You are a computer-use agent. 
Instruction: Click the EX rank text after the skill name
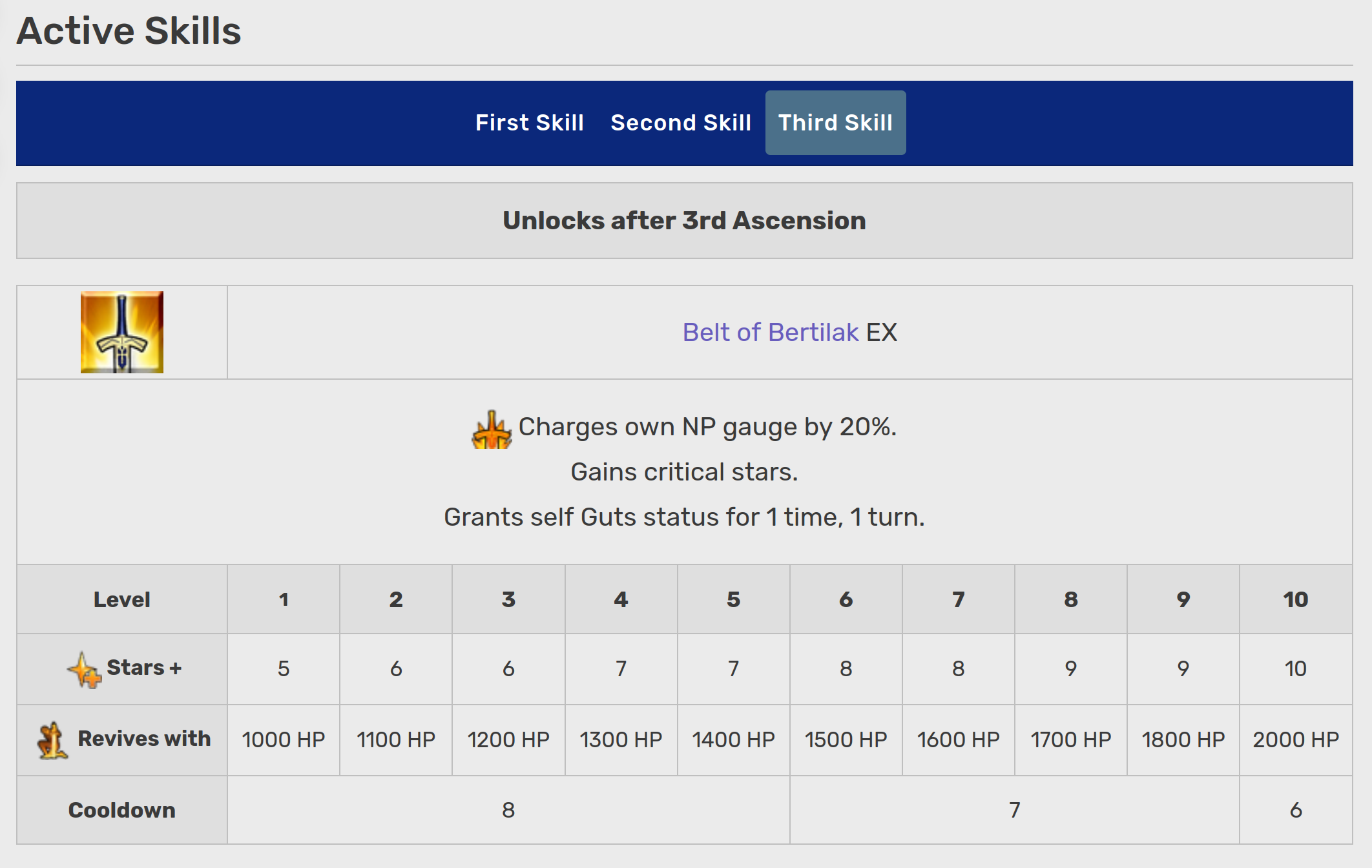point(882,333)
